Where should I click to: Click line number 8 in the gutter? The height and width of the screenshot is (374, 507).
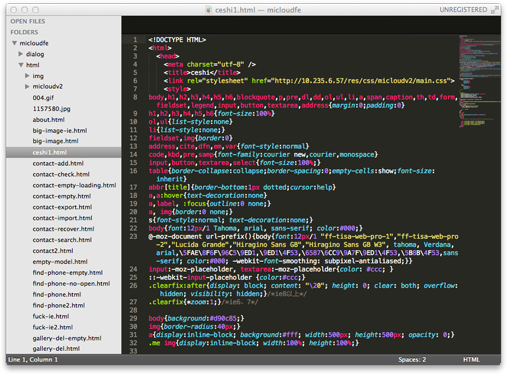point(135,97)
